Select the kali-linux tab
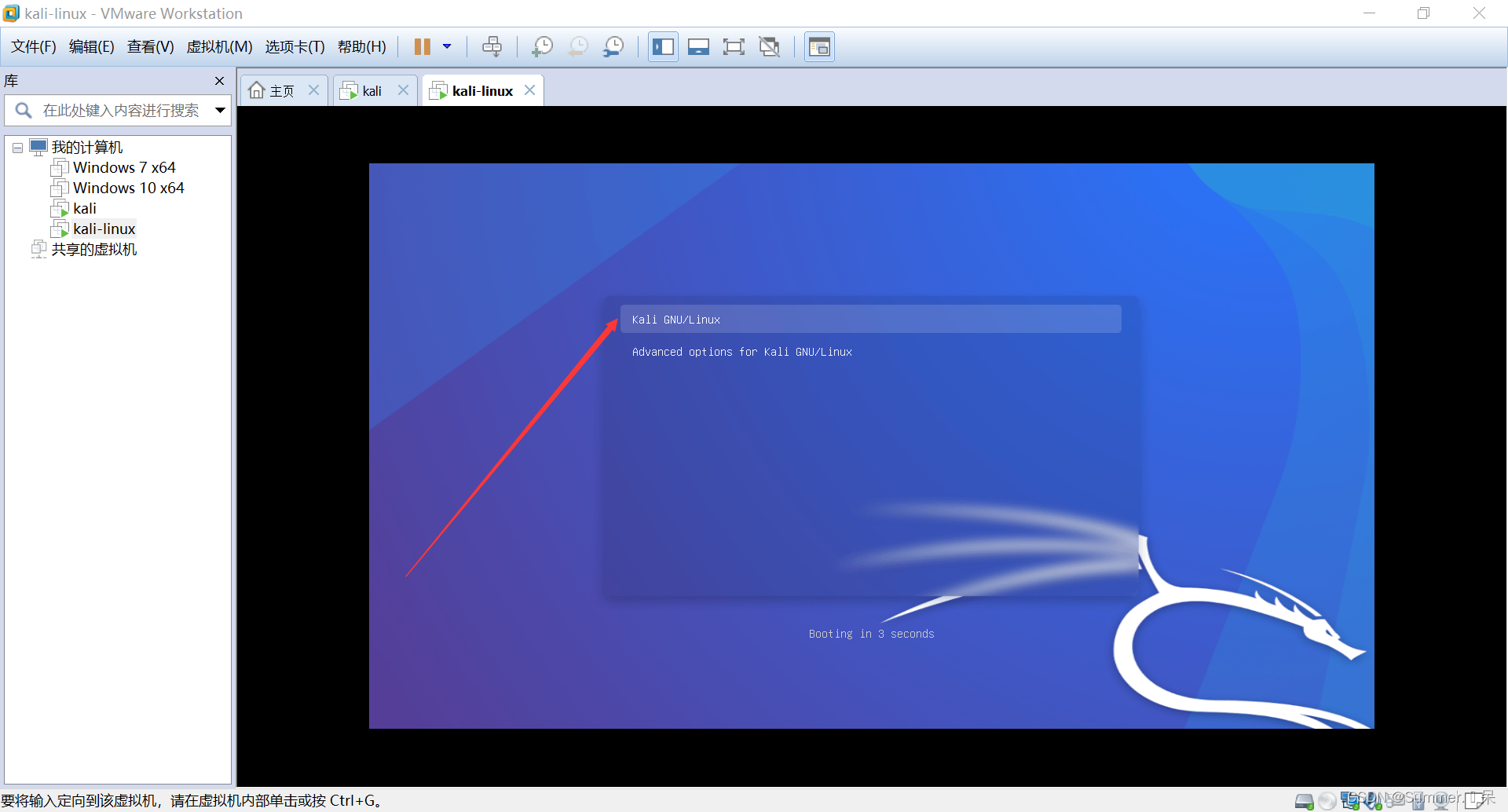 coord(482,91)
